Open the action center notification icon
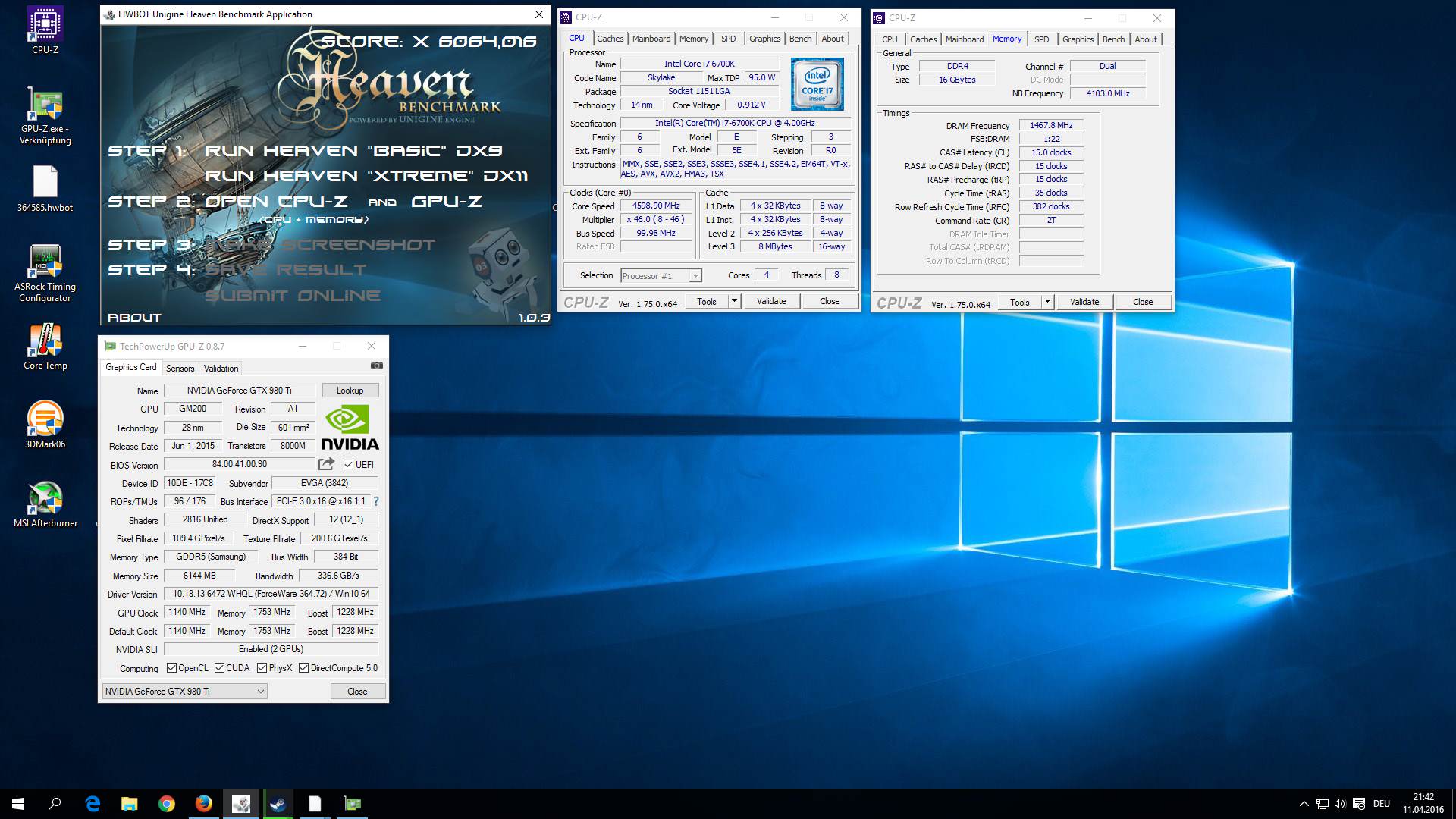 click(1358, 804)
